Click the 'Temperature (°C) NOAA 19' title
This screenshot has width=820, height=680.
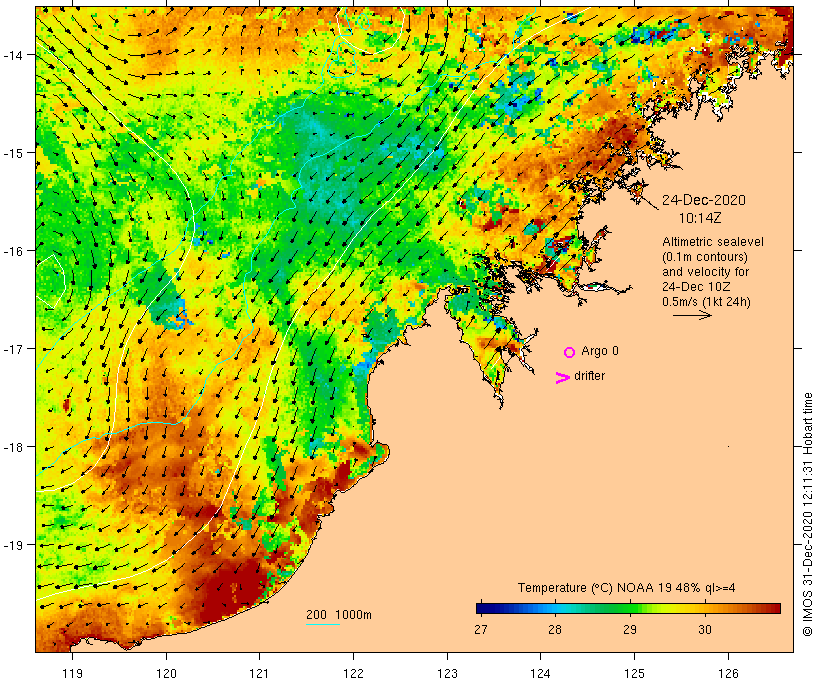(596, 588)
